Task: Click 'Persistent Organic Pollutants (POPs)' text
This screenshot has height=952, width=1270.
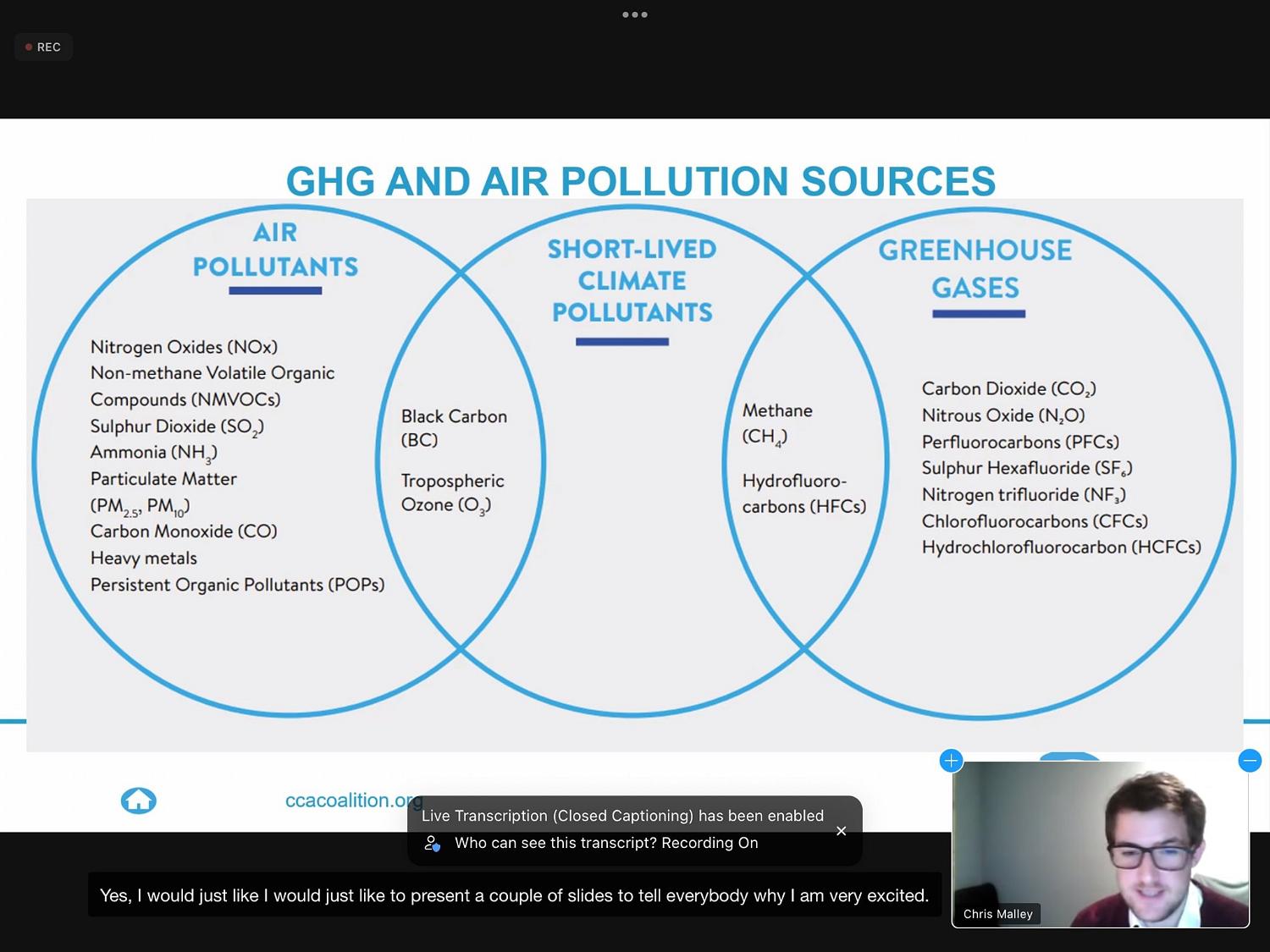Action: [237, 585]
